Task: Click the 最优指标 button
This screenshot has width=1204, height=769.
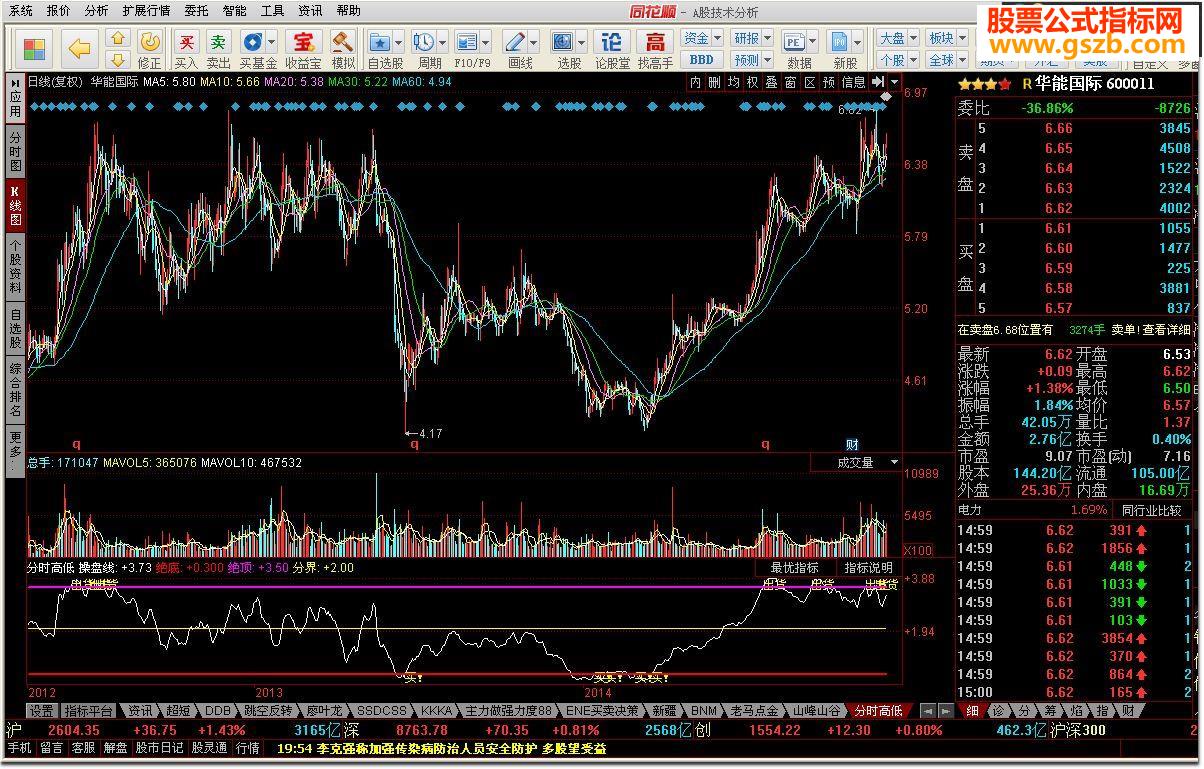Action: coord(794,568)
